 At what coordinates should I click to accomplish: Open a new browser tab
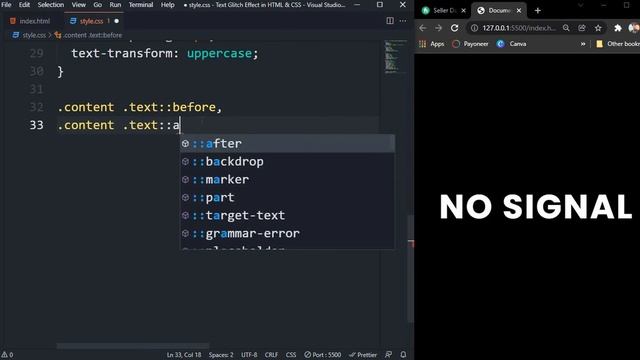pyautogui.click(x=538, y=11)
